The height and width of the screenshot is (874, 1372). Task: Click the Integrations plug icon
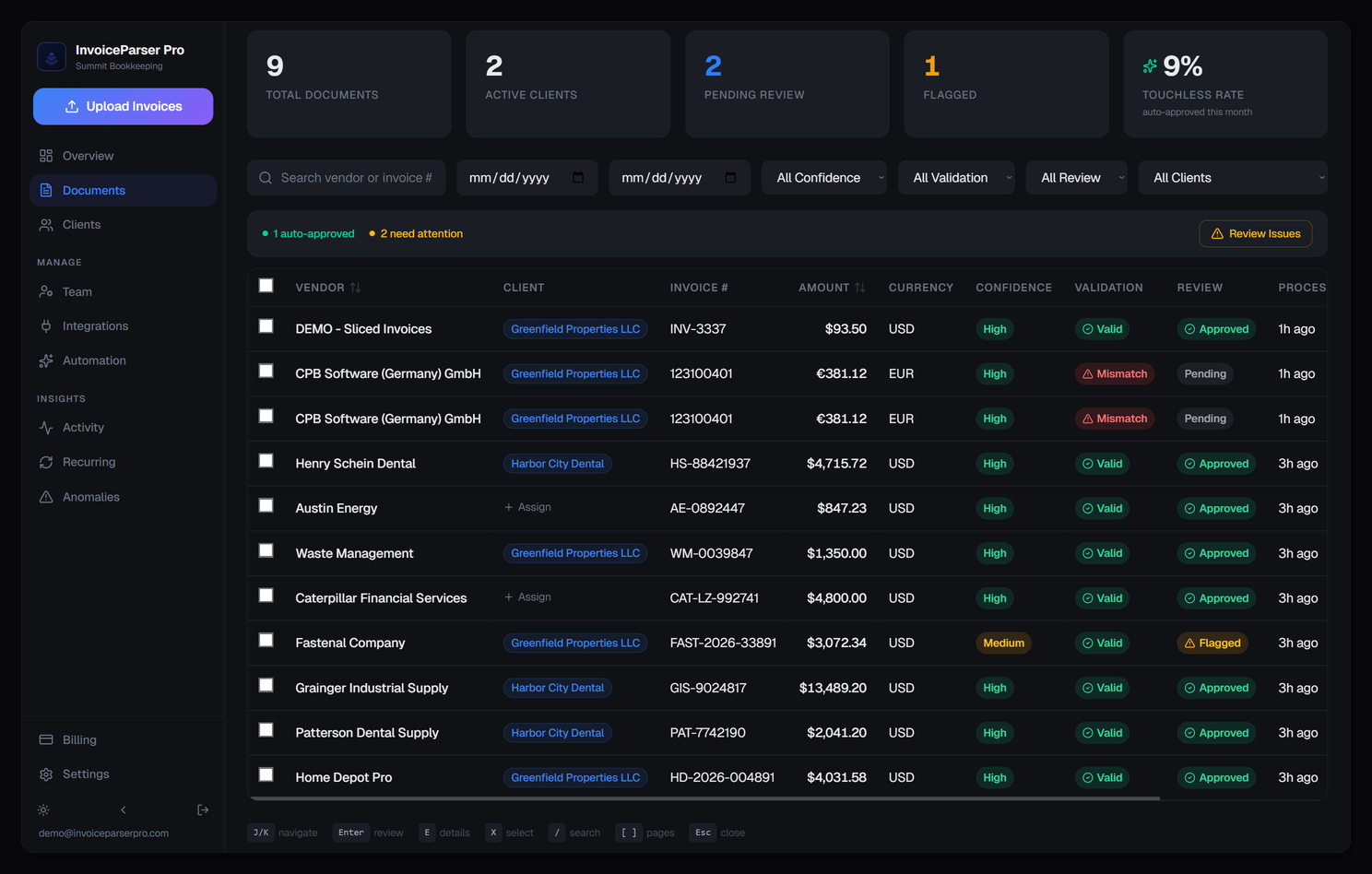point(46,326)
